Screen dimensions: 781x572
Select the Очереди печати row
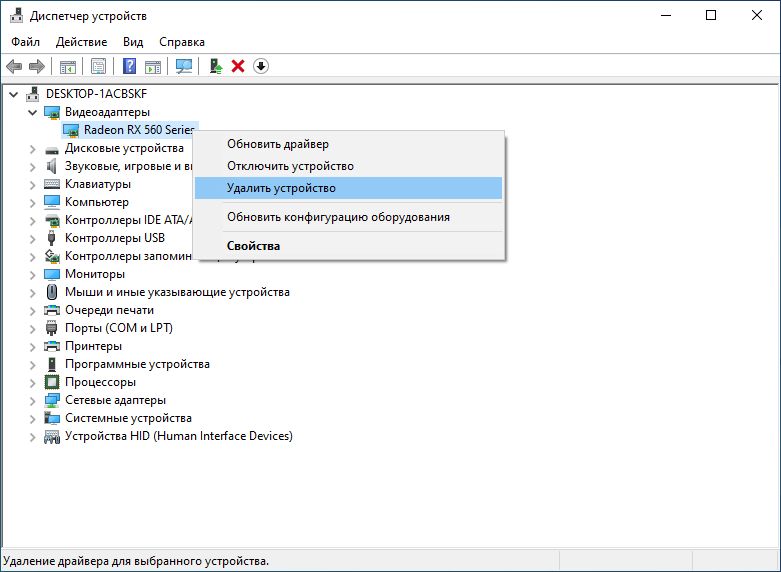109,310
